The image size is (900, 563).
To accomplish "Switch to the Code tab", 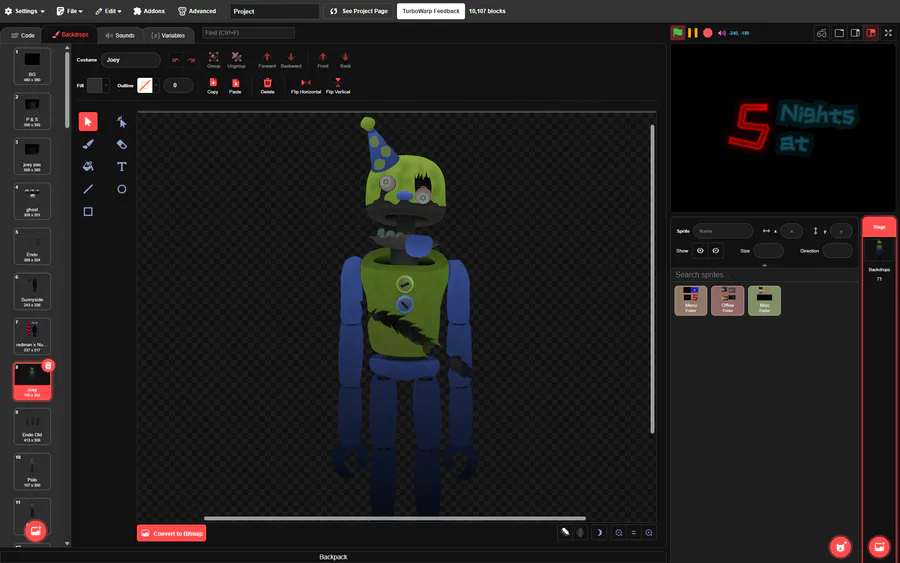I will point(23,36).
